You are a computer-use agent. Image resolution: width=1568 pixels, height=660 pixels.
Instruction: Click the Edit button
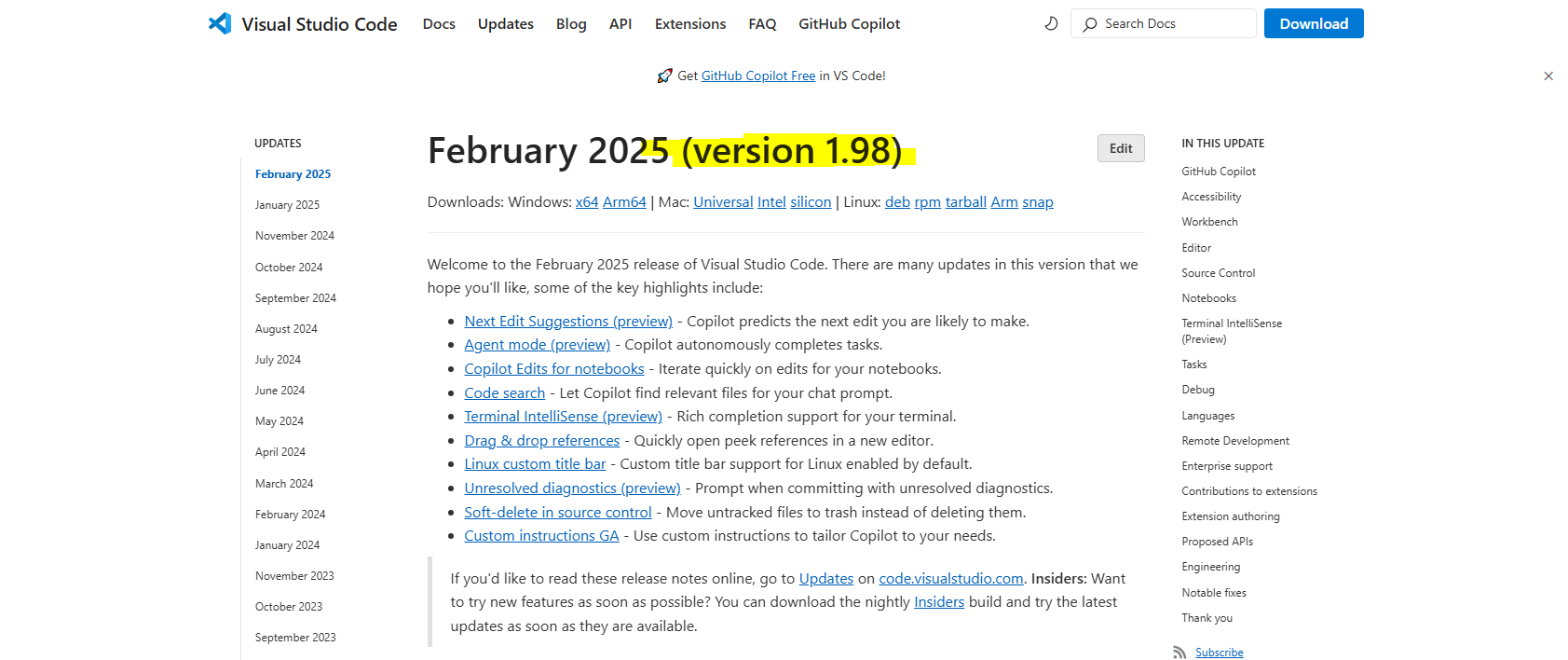(1121, 148)
